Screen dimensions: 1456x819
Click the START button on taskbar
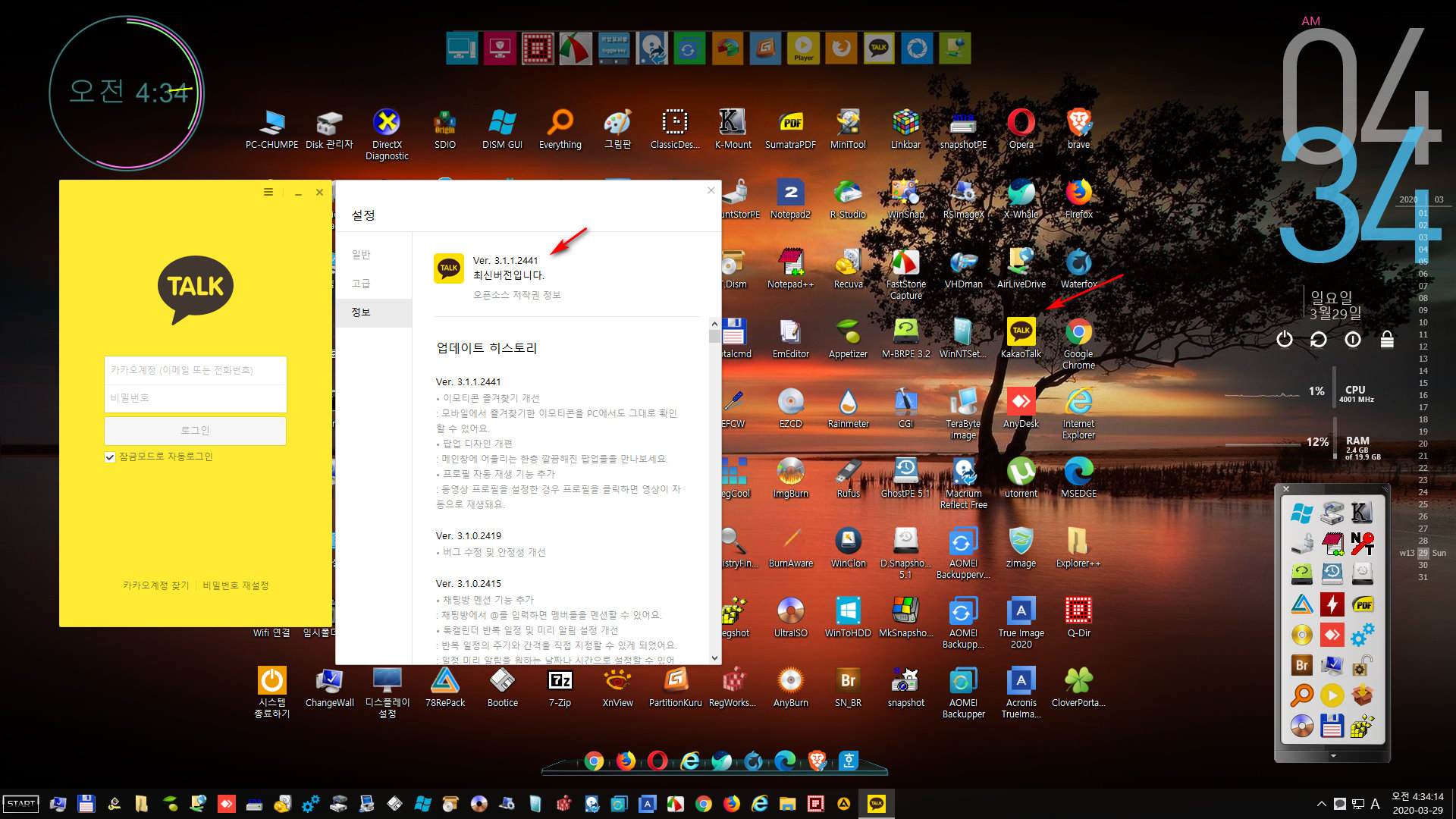21,804
